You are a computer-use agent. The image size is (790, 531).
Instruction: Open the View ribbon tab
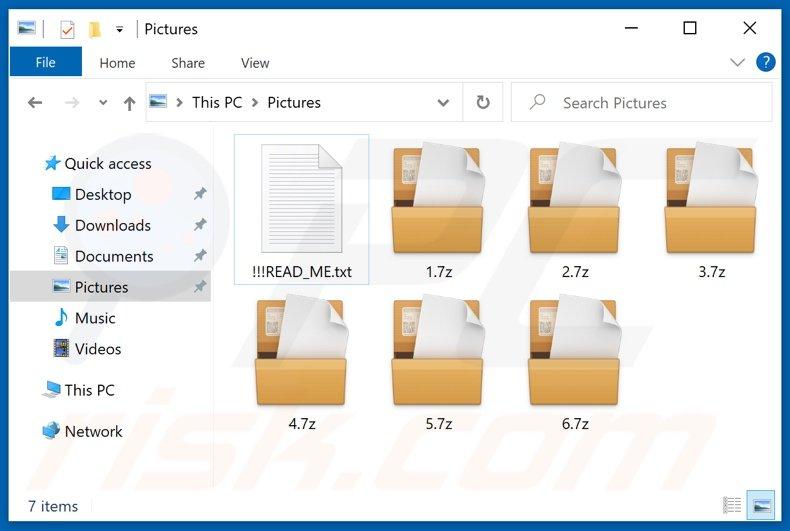click(255, 63)
